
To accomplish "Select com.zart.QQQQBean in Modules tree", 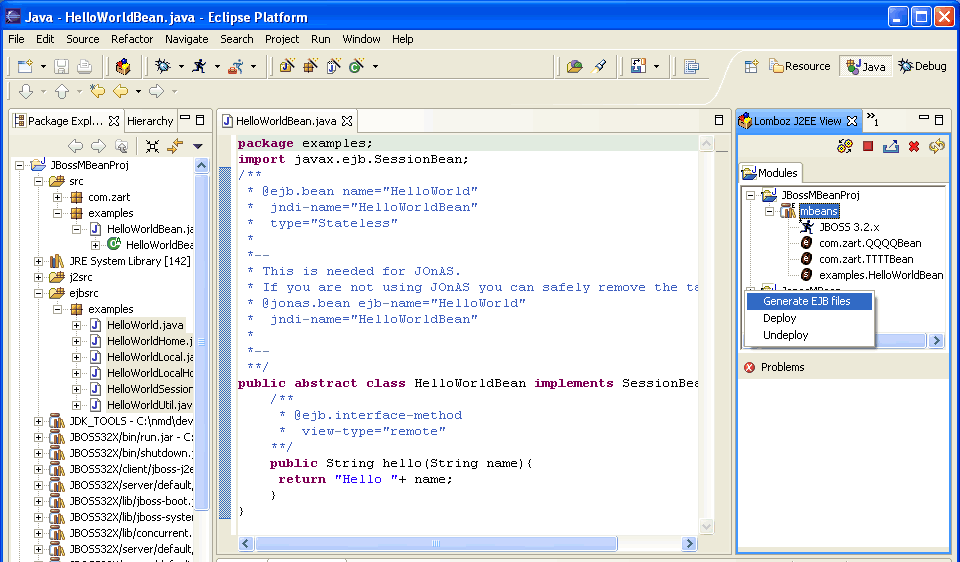I will click(869, 243).
